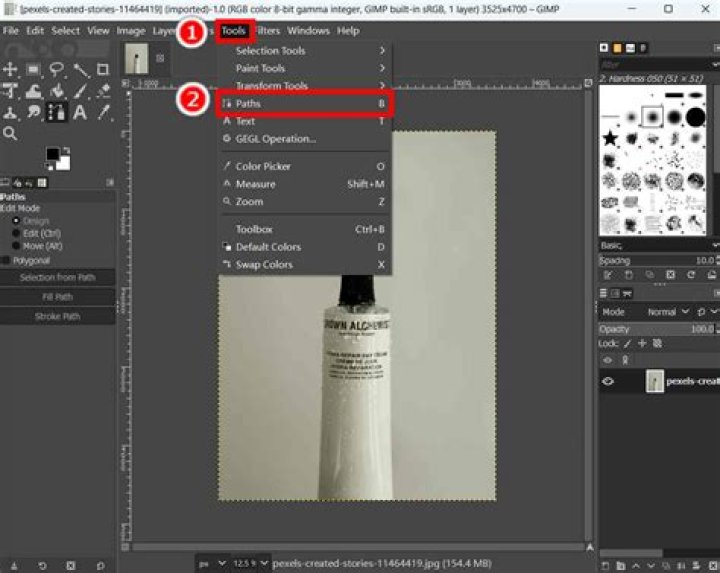Select the Crop tool icon

(x=103, y=69)
